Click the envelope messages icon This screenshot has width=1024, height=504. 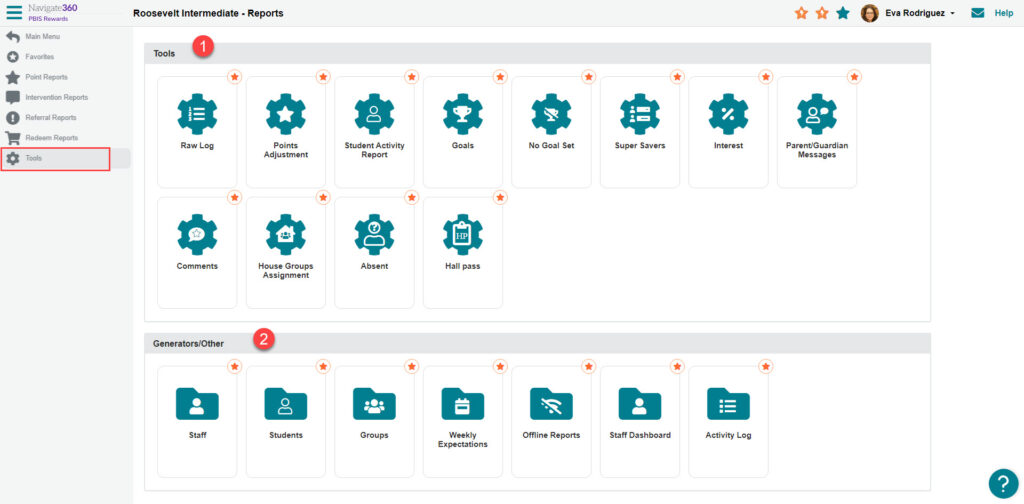point(978,13)
